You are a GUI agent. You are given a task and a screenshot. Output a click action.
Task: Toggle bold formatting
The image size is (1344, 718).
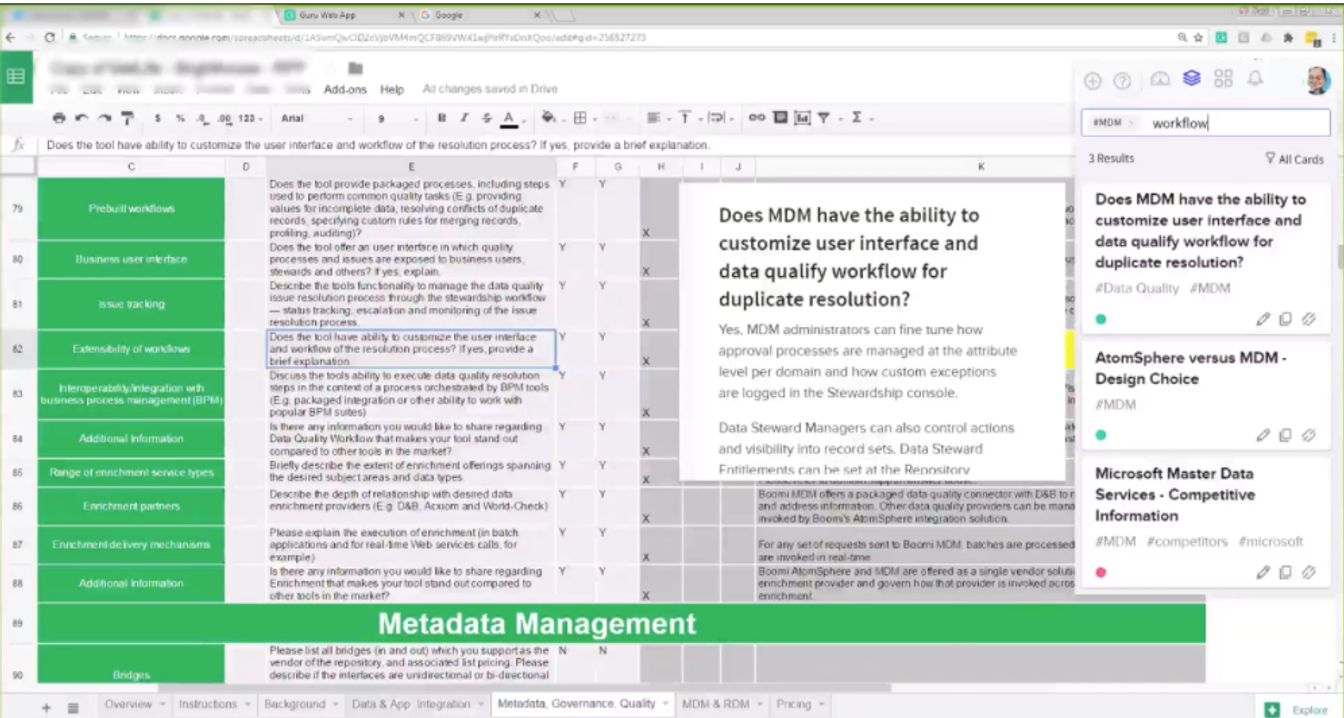(442, 118)
